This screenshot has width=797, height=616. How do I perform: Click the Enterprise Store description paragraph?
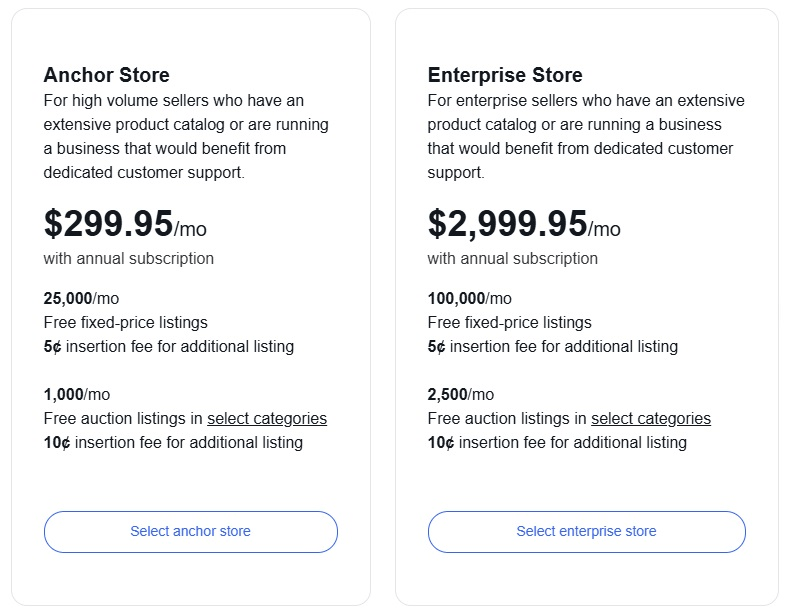pyautogui.click(x=586, y=137)
